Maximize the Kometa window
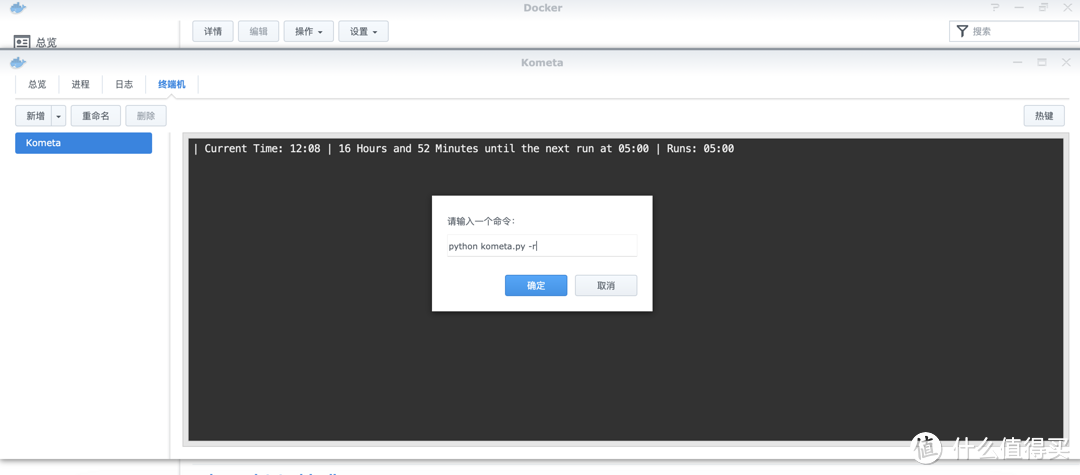 [x=1041, y=63]
